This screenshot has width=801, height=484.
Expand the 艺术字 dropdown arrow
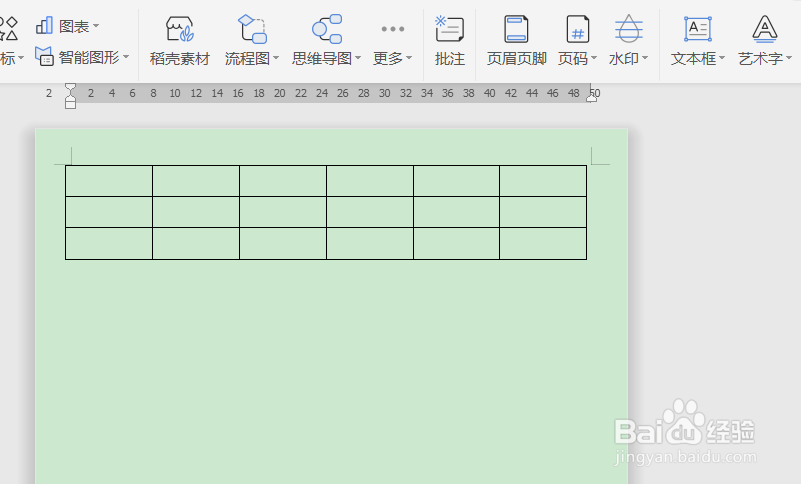[788, 58]
